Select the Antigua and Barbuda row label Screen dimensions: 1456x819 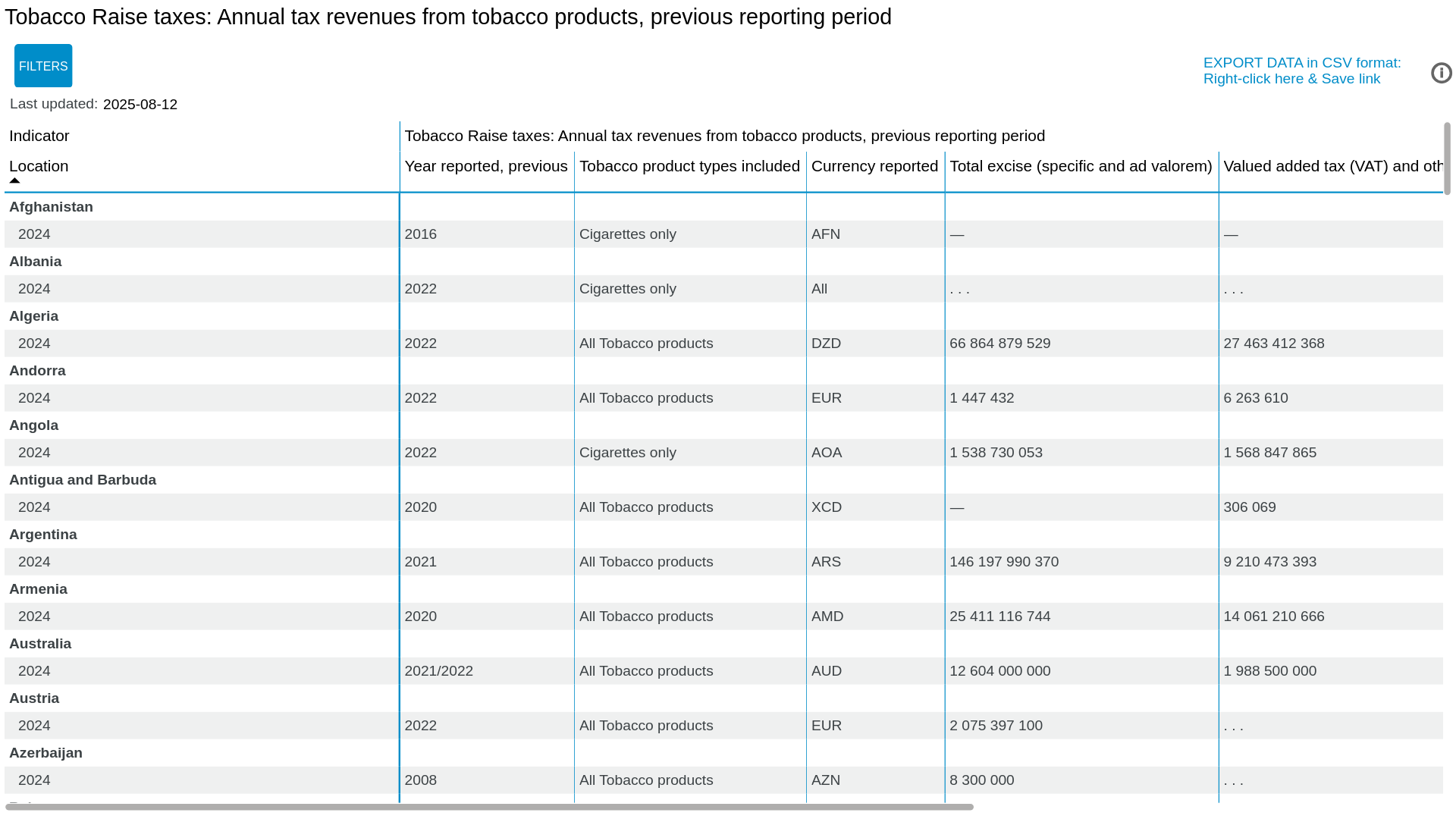83,480
